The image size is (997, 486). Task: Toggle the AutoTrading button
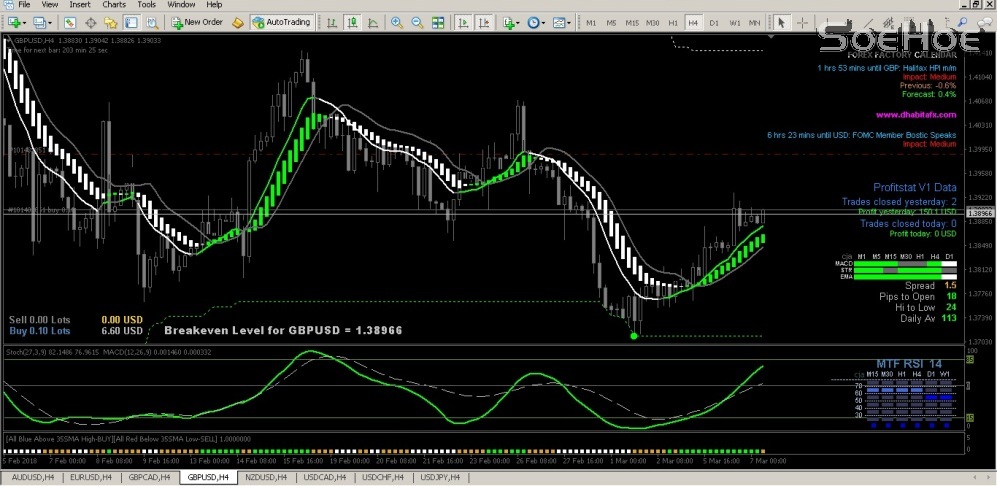click(281, 22)
